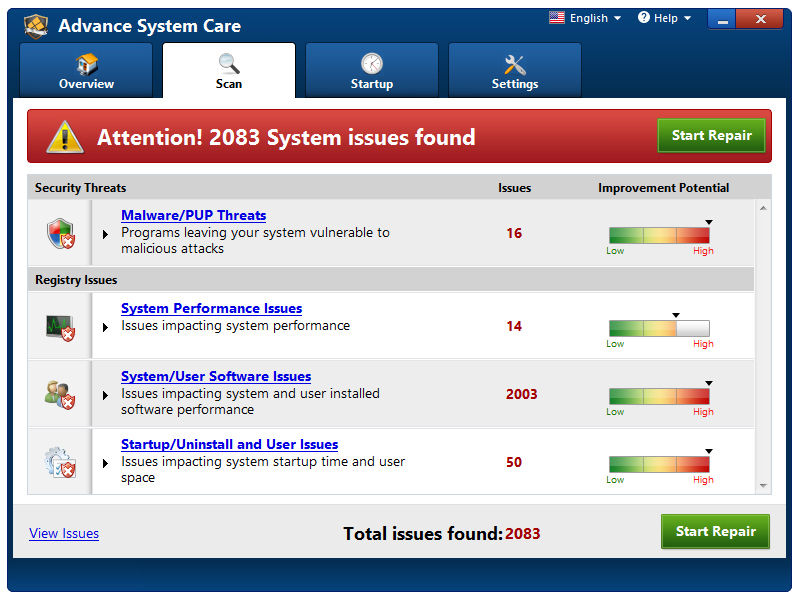Click the Scan magnifying glass icon
The width and height of the screenshot is (800, 600).
[x=229, y=64]
